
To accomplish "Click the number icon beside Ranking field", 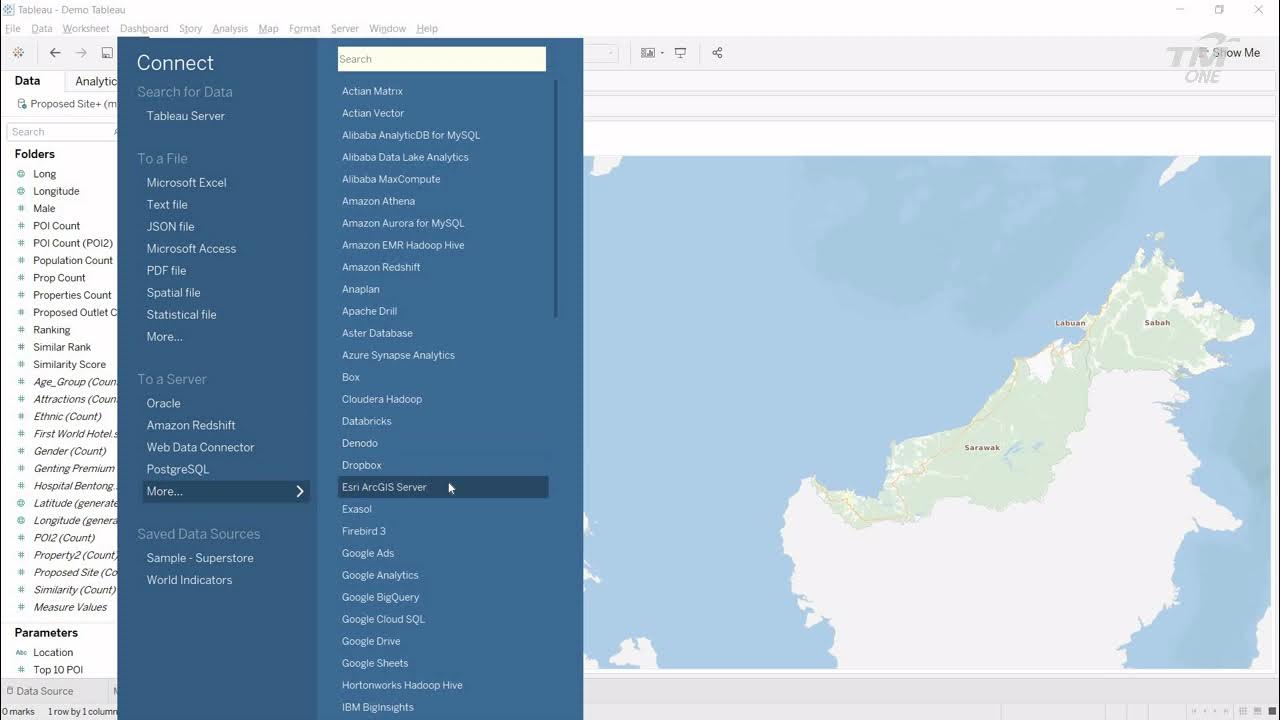I will pyautogui.click(x=21, y=330).
